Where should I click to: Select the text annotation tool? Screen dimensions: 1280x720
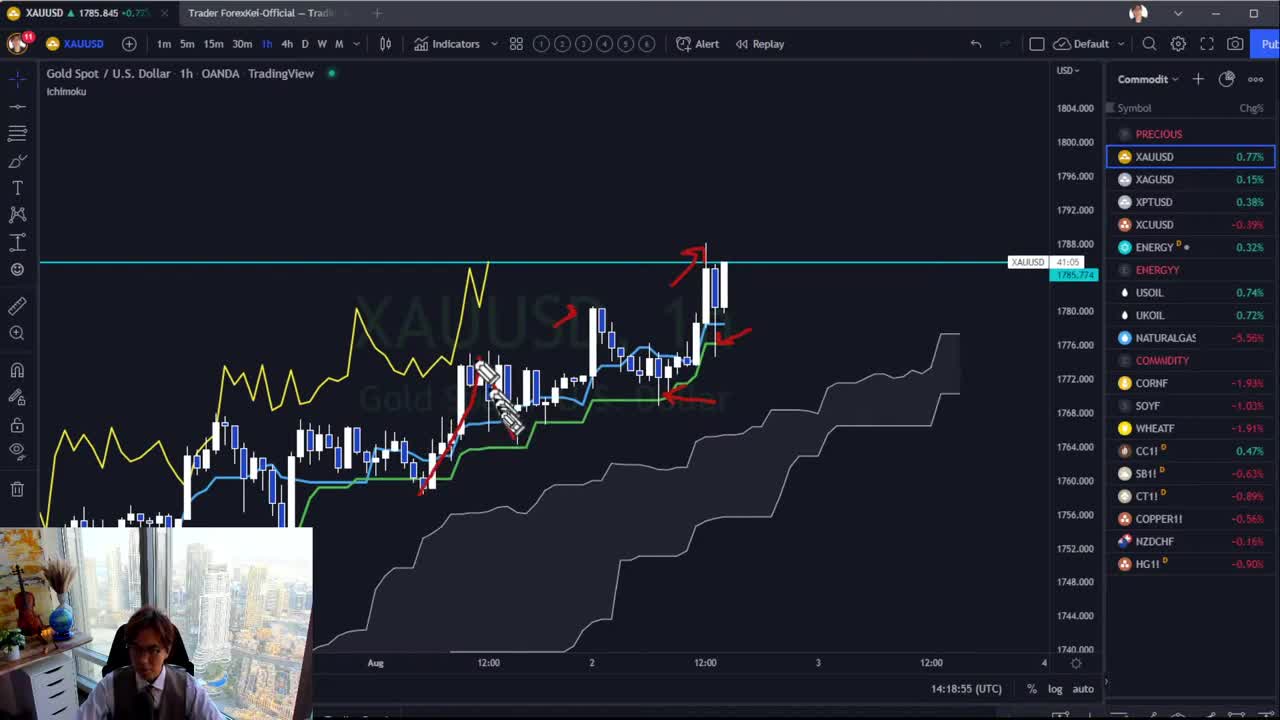pos(17,188)
